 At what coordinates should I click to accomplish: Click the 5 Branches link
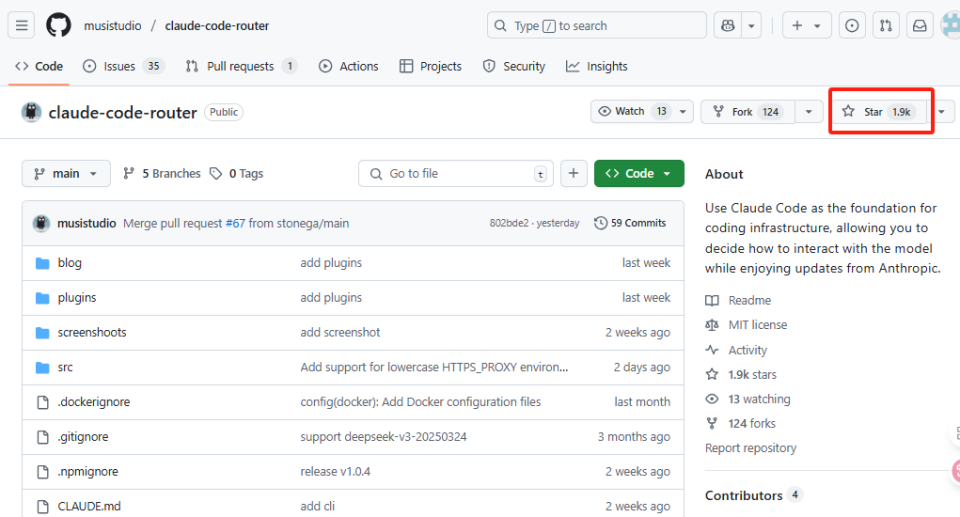click(x=162, y=173)
